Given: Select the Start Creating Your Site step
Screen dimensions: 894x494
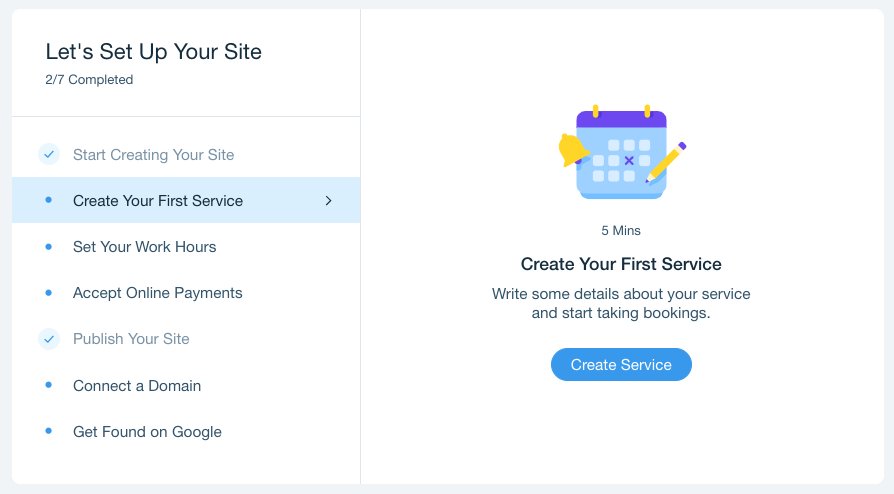Looking at the screenshot, I should (186, 155).
